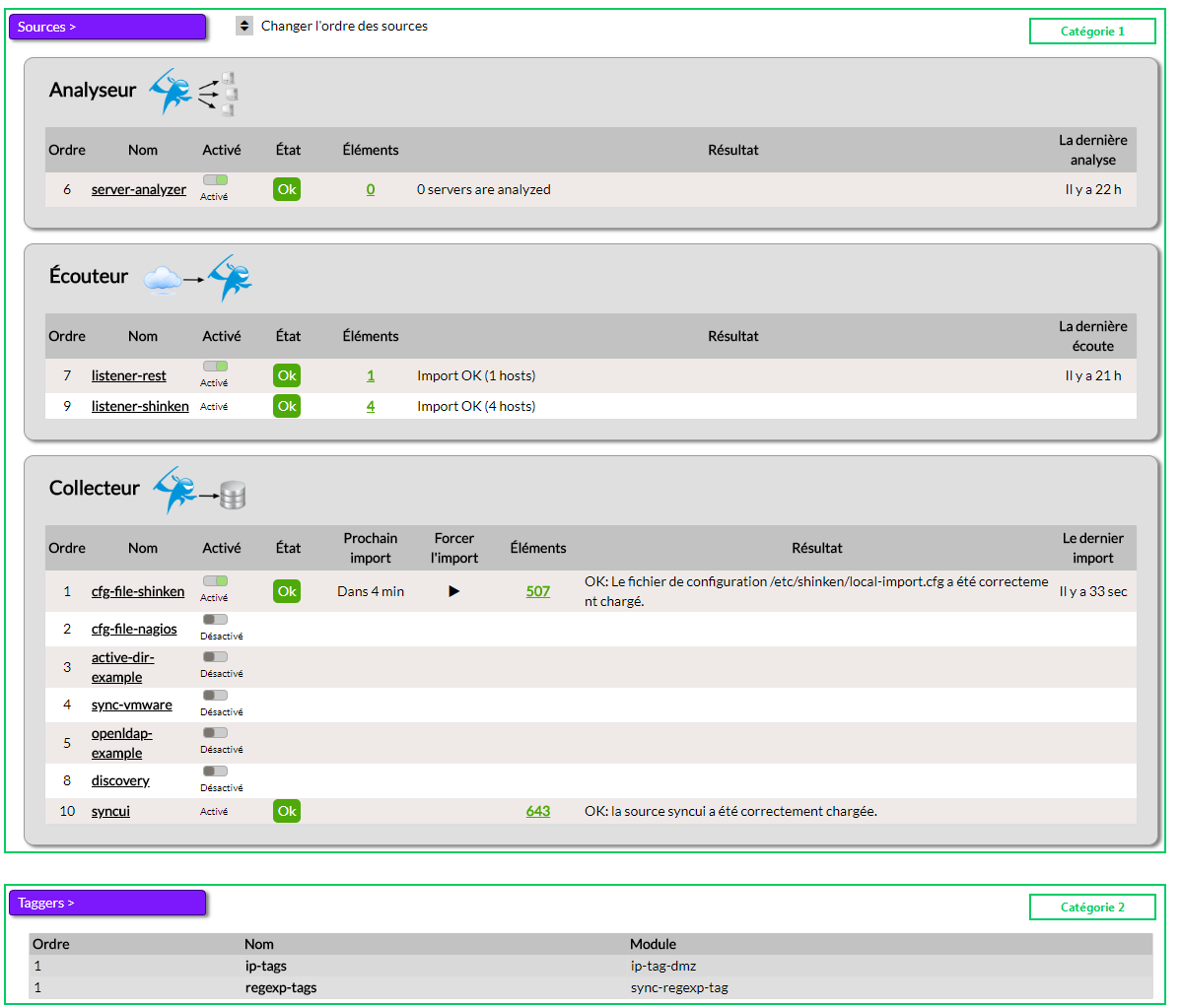Select the regexp-tags tagger row
The height and width of the screenshot is (1008, 1181).
(x=281, y=987)
